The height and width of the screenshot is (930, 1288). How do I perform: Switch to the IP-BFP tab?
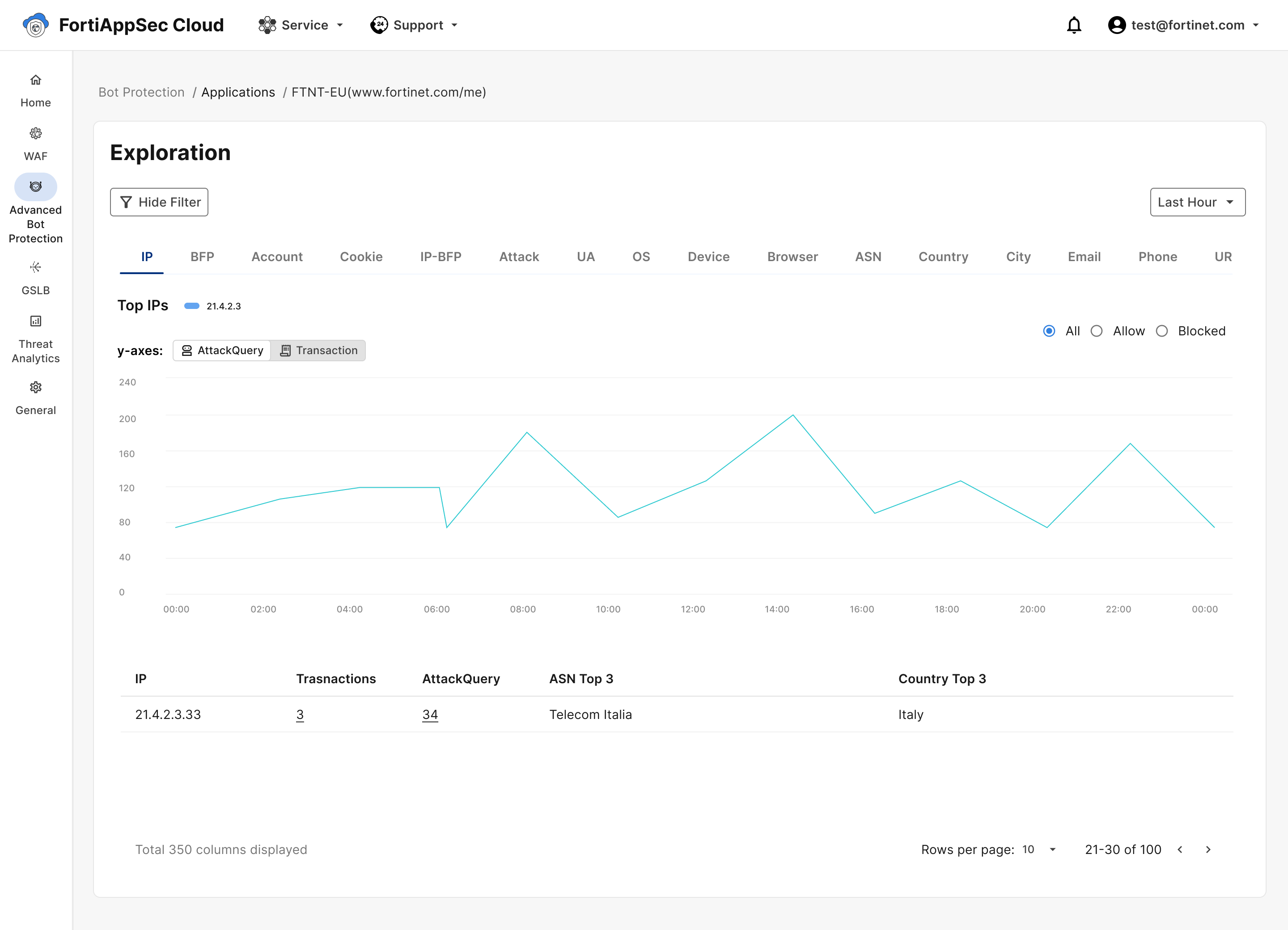[x=440, y=257]
